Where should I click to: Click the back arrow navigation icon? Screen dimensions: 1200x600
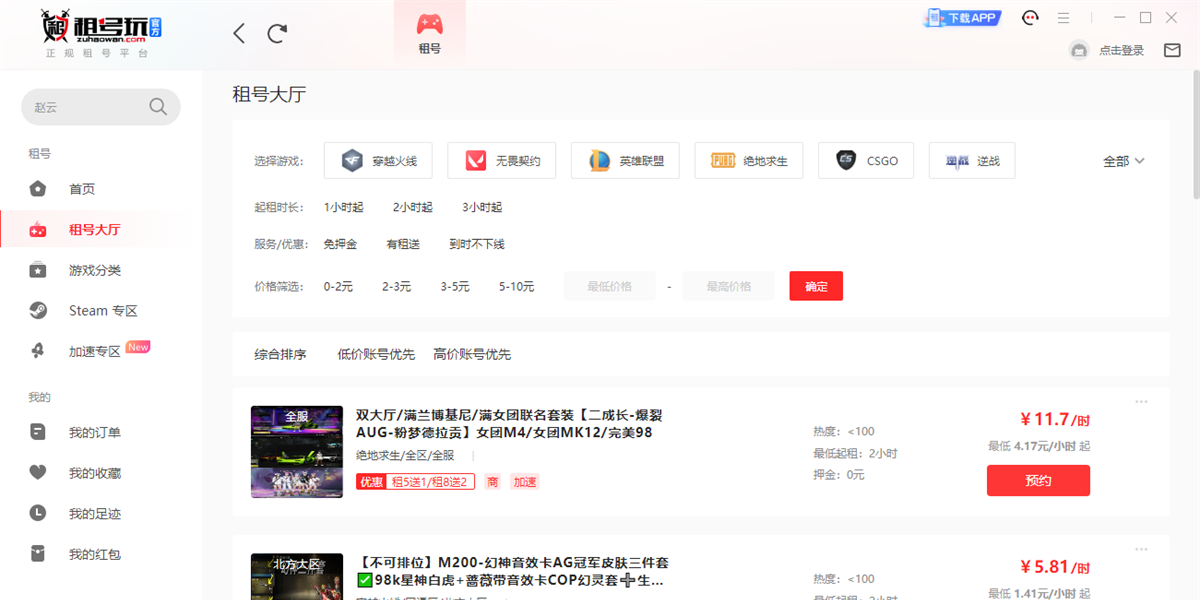239,33
